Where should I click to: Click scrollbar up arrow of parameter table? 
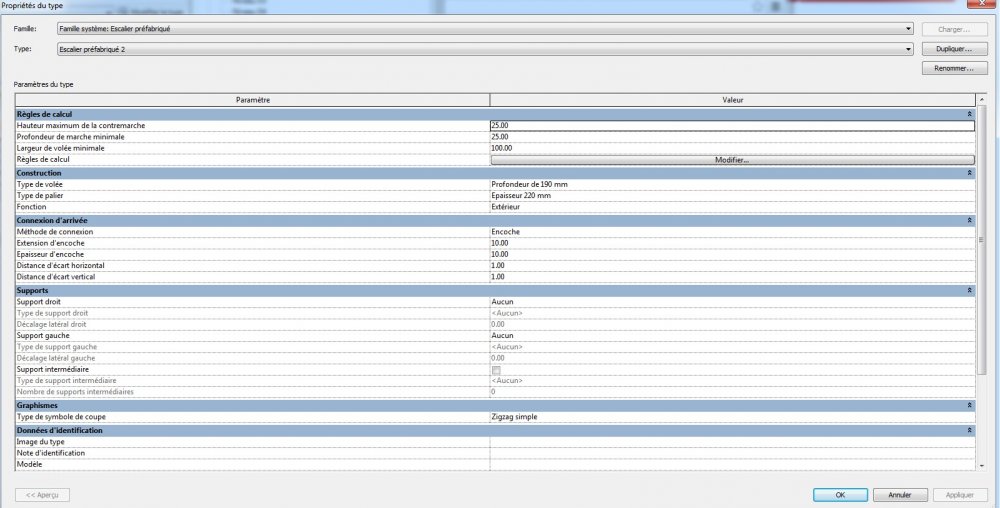982,100
